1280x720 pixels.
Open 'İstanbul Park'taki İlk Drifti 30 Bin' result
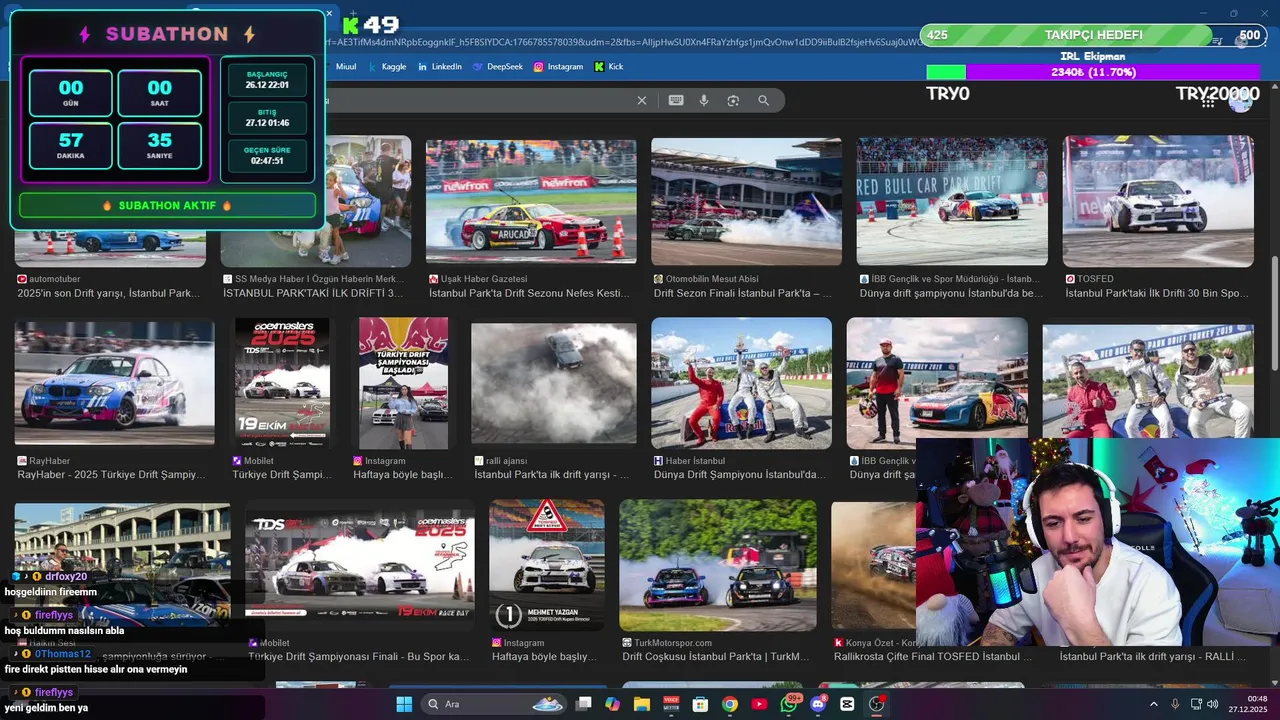pos(1157,294)
